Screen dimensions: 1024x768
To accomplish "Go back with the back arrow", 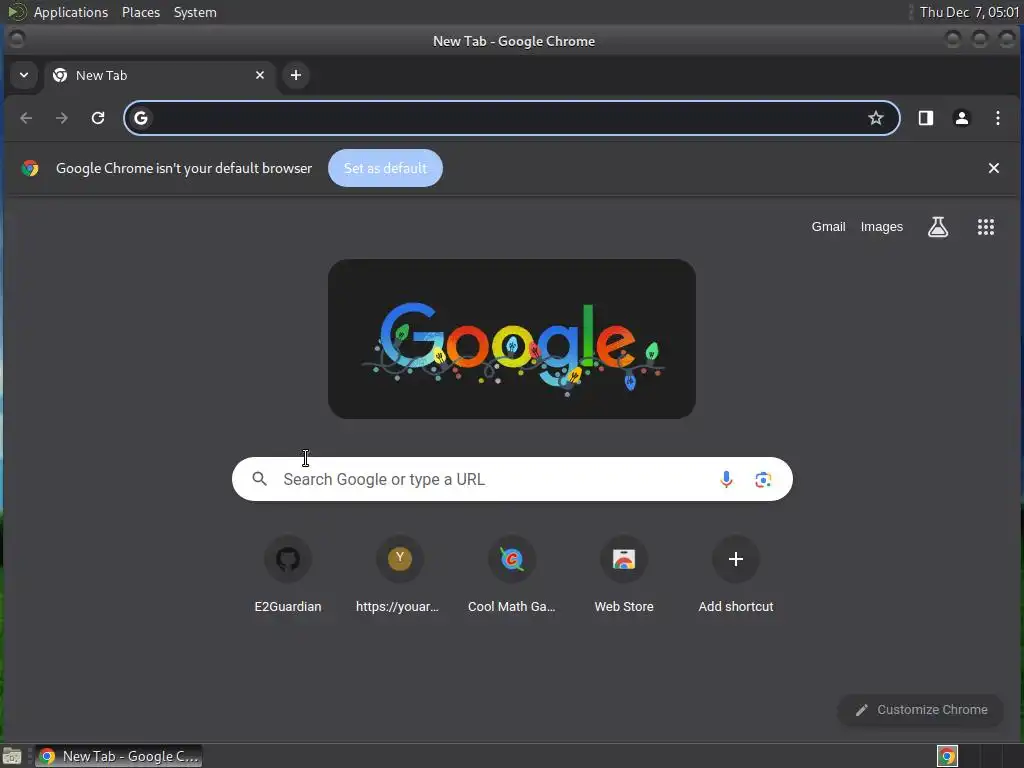I will (26, 118).
